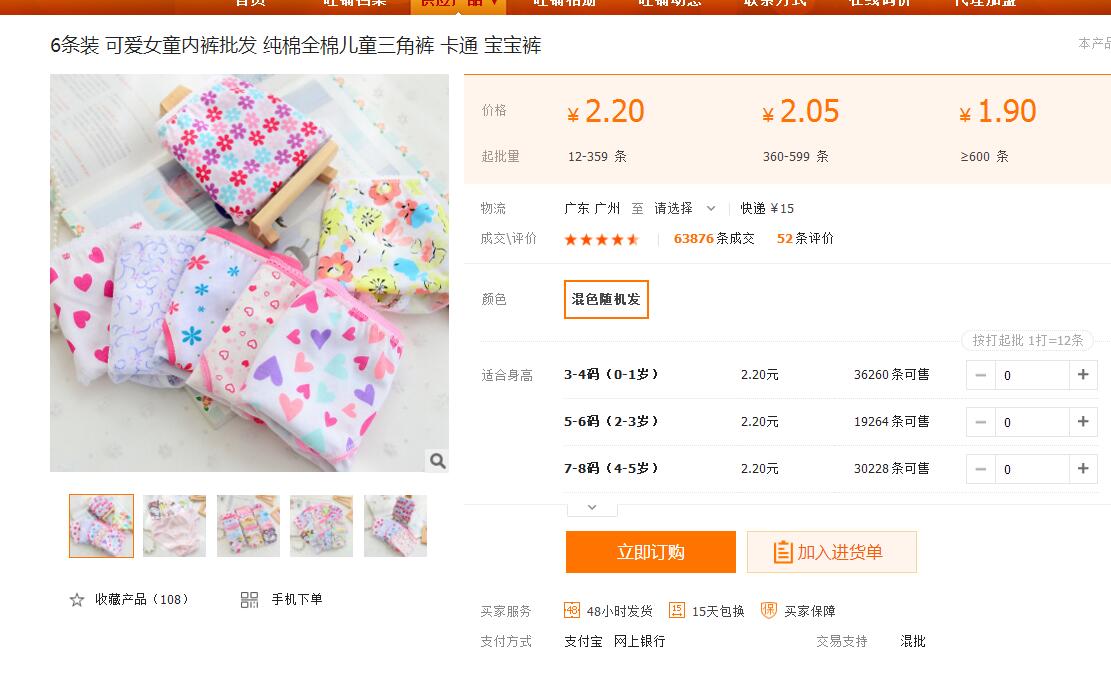Expand more sizes with the chevron

coord(592,507)
